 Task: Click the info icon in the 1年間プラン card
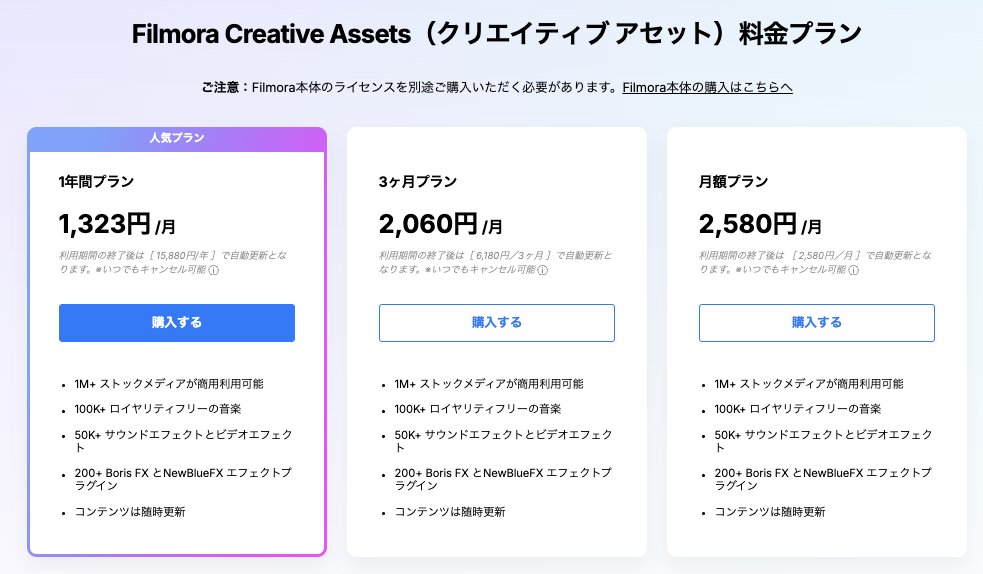pos(214,270)
